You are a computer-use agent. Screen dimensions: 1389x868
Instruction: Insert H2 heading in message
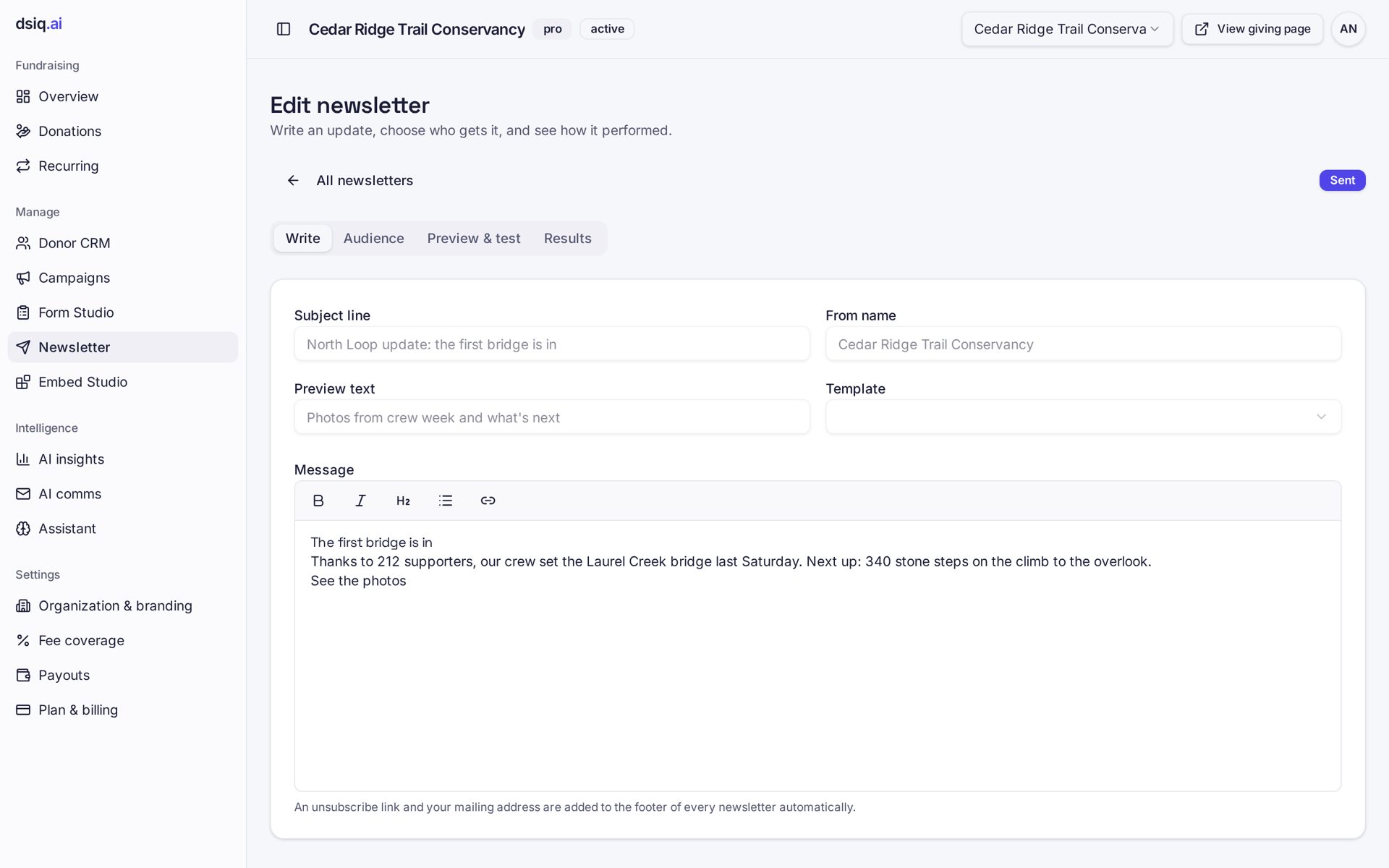tap(403, 501)
